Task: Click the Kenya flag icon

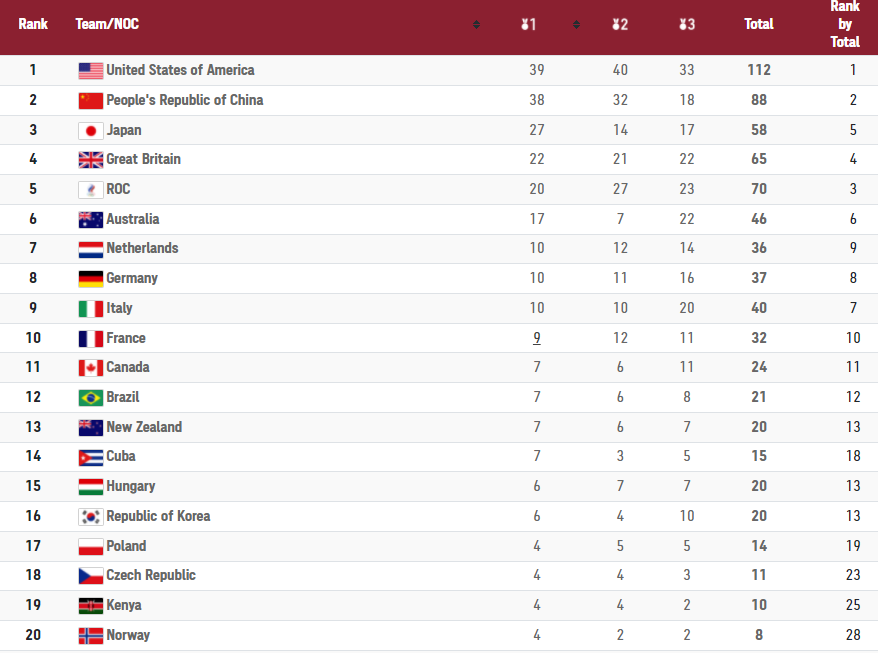Action: tap(91, 606)
